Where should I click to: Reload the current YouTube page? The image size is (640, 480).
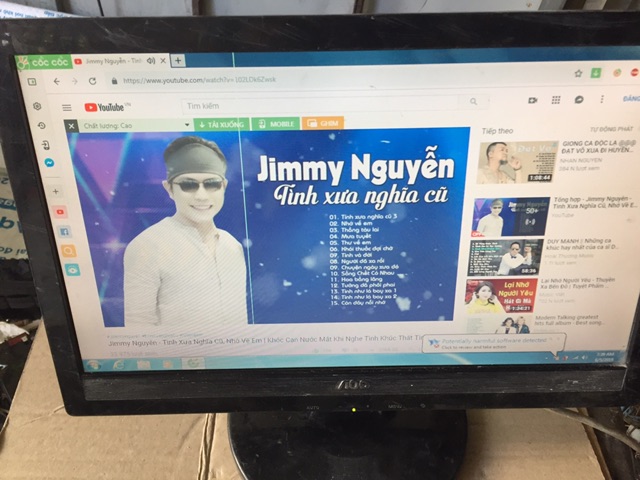tap(92, 81)
